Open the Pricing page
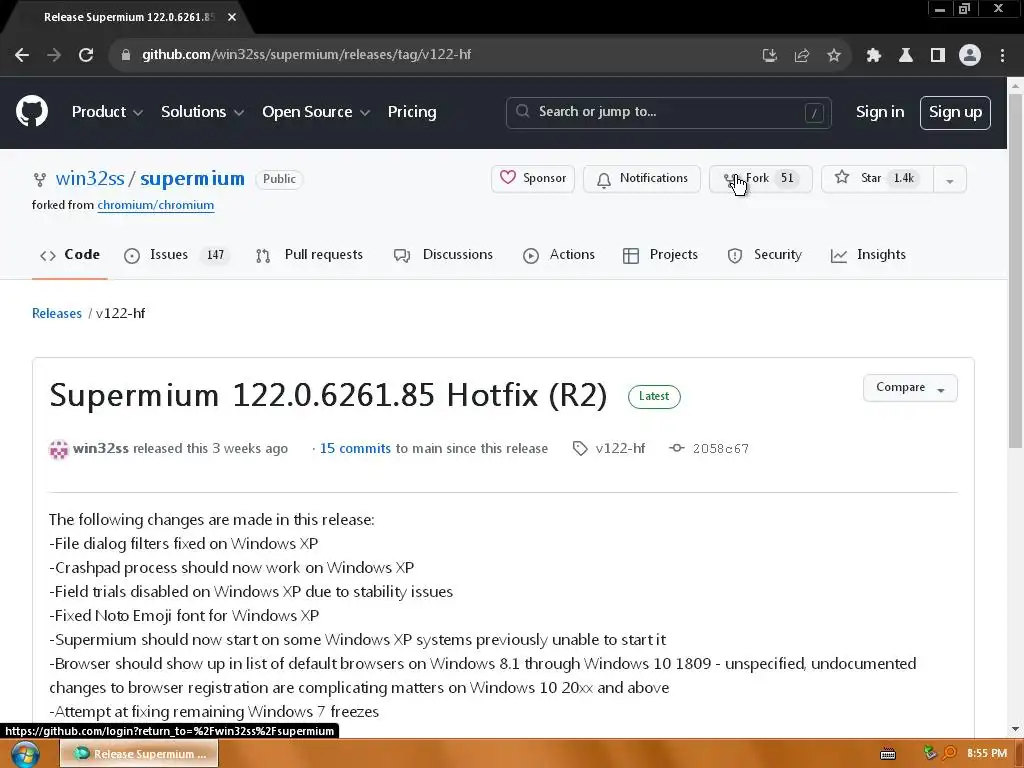 point(412,112)
